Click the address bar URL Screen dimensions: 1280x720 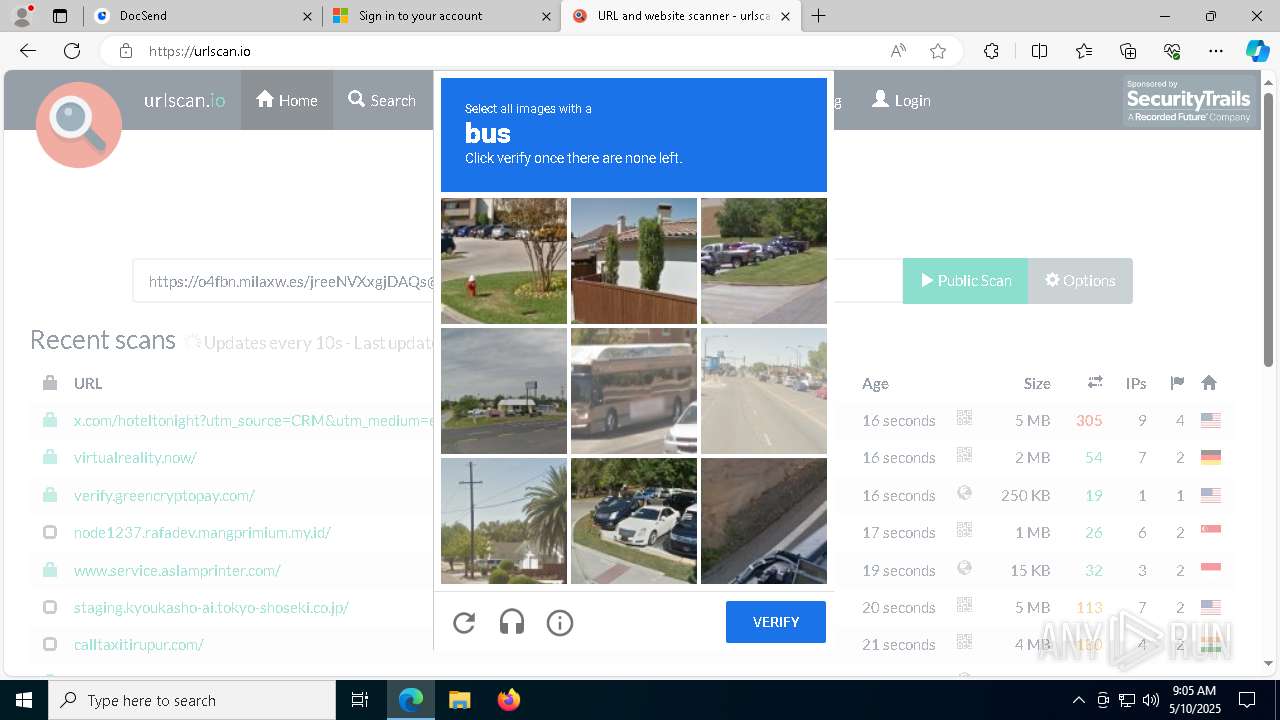[200, 51]
